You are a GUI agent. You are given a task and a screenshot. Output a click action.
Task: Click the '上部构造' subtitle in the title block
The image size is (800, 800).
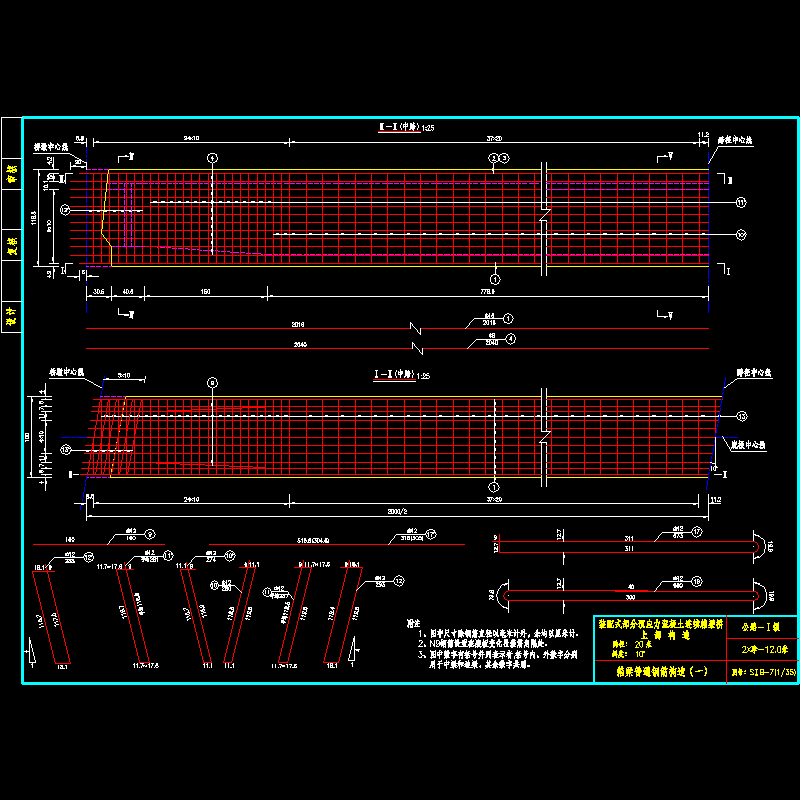(x=665, y=635)
